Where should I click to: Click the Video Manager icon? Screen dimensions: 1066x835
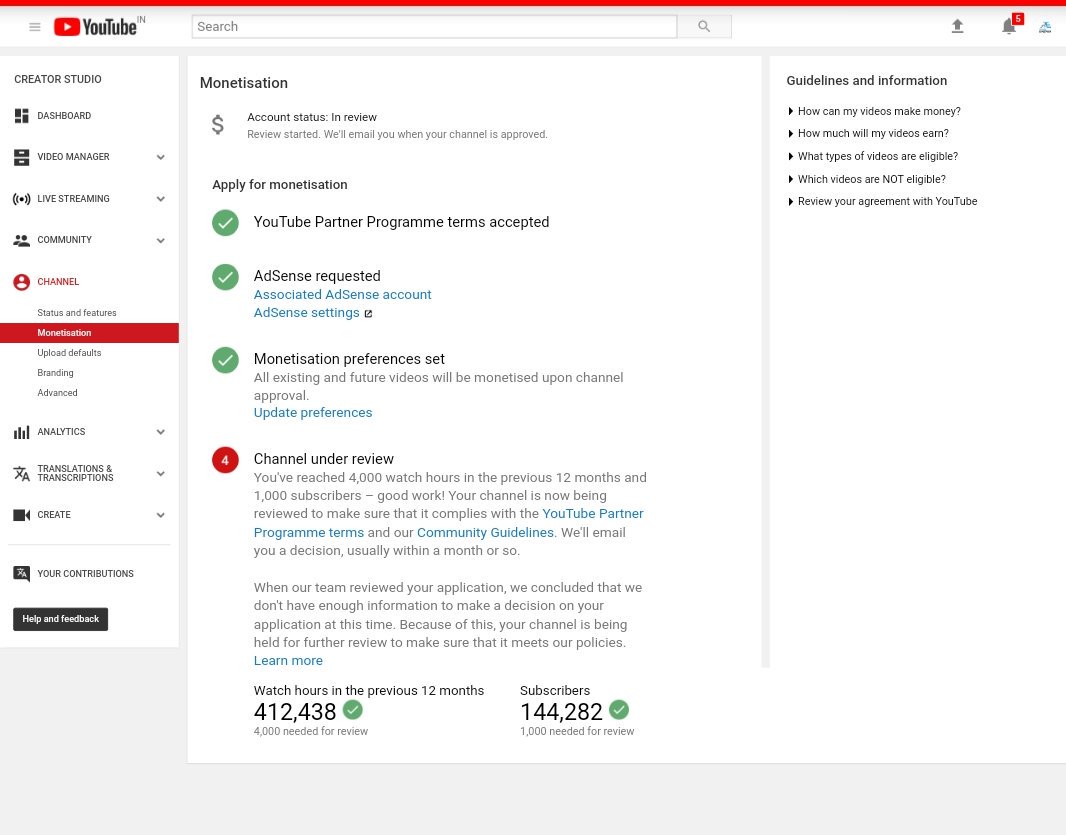(22, 157)
